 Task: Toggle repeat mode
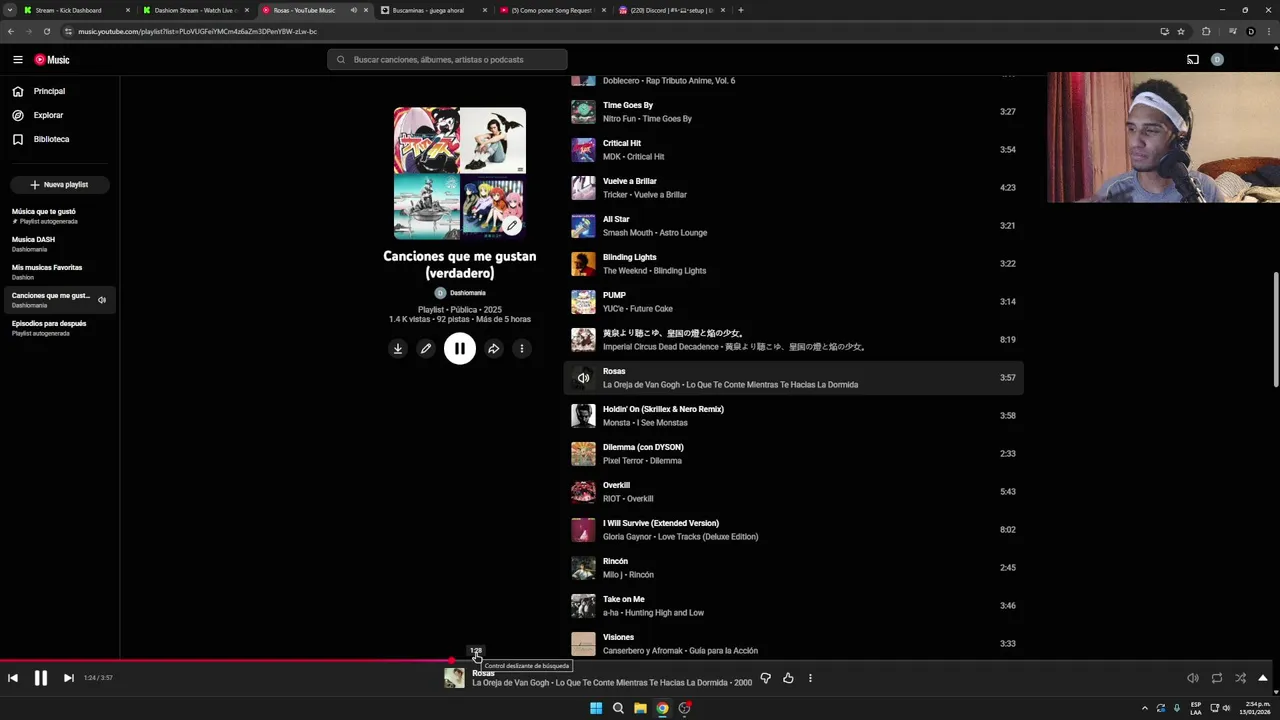coord(1217,678)
